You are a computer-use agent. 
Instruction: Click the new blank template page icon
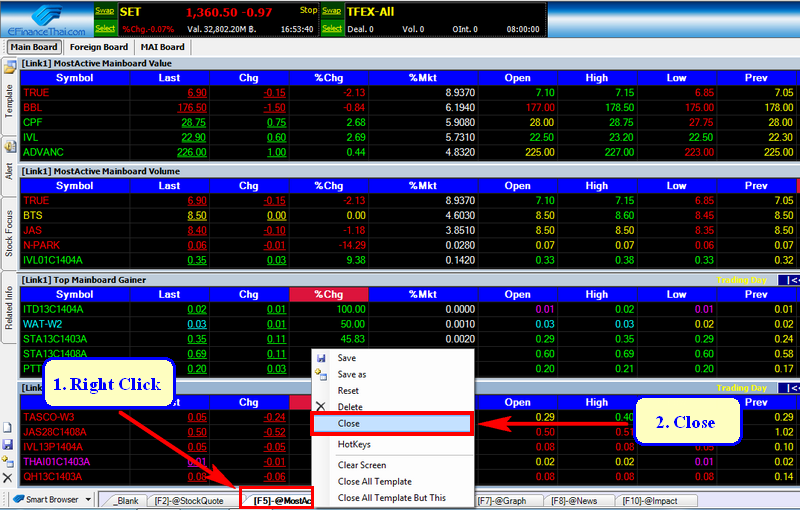pos(8,427)
